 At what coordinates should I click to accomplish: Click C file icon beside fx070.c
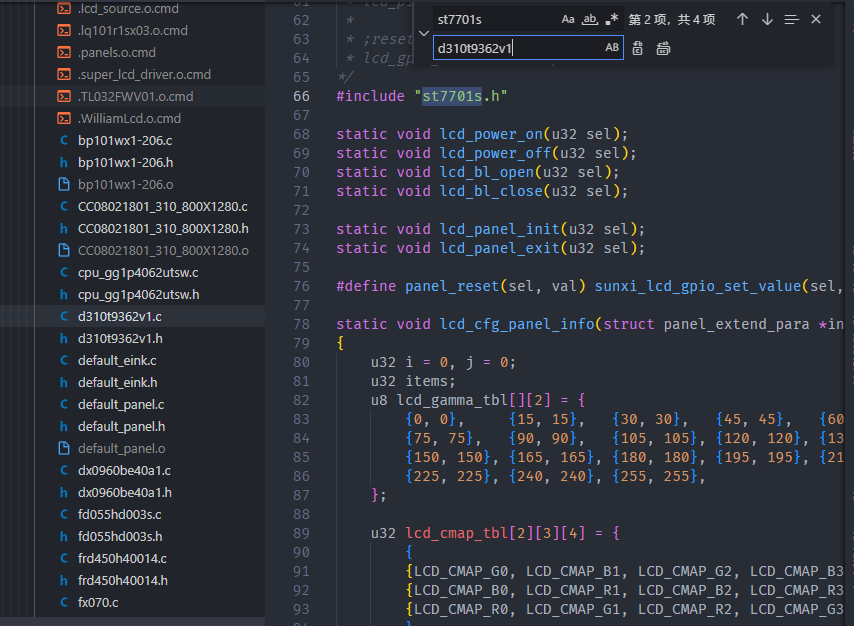tap(63, 603)
